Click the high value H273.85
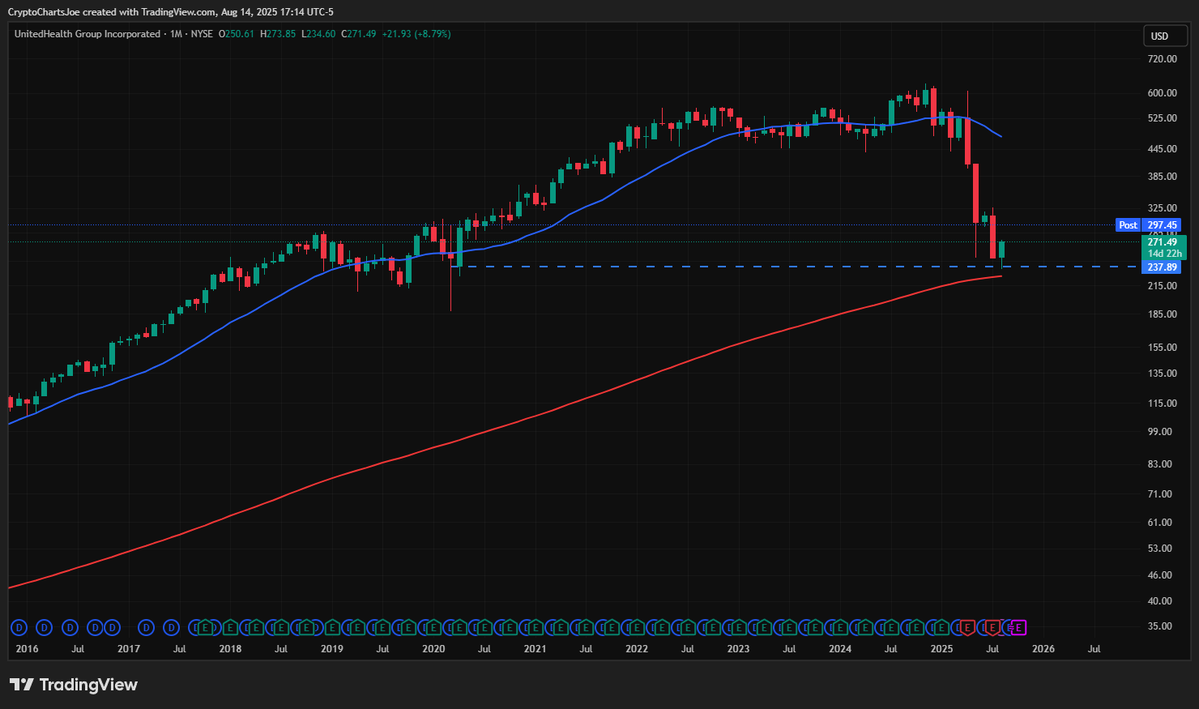The image size is (1199, 709). pyautogui.click(x=278, y=34)
